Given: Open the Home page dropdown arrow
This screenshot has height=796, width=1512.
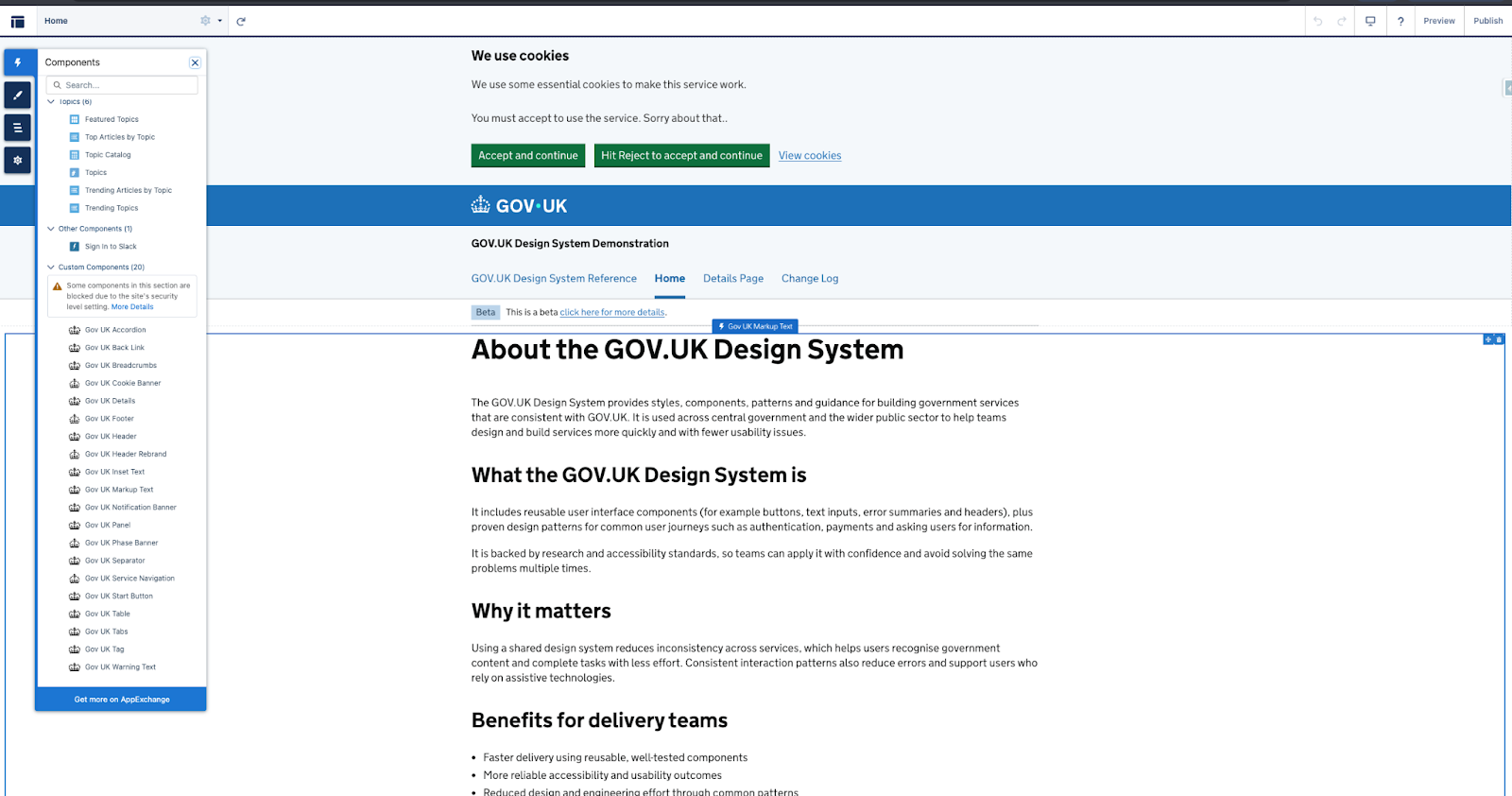Looking at the screenshot, I should 220,21.
